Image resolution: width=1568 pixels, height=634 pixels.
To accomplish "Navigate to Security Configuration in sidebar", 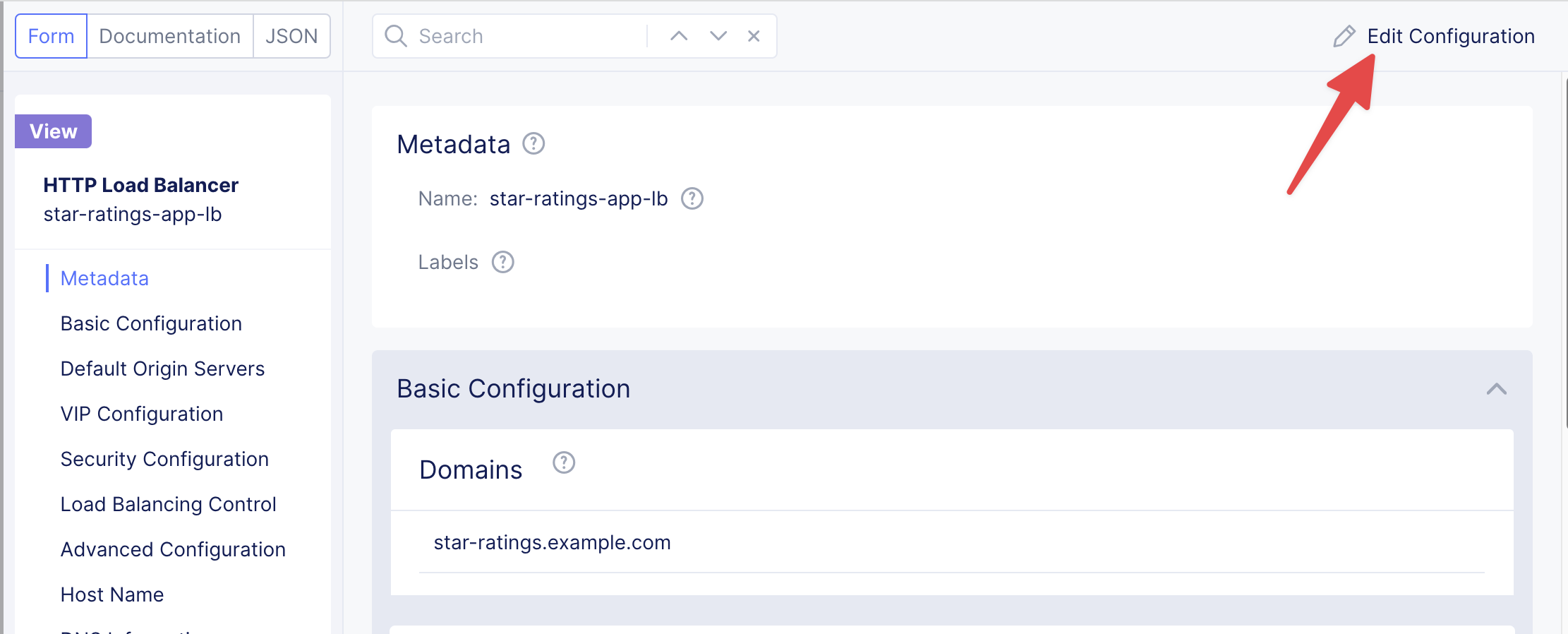I will 164,459.
